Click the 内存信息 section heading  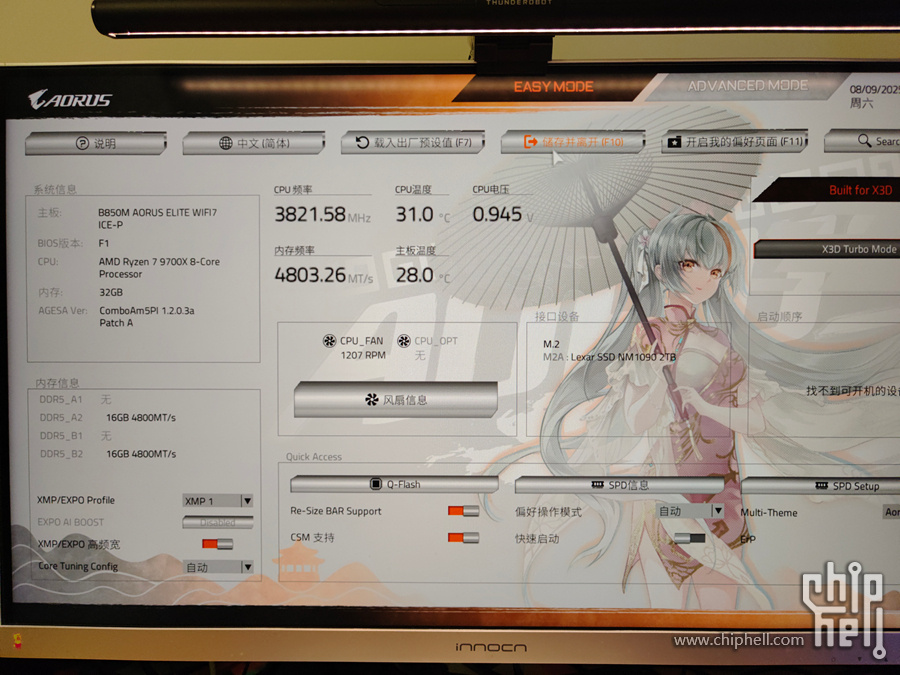click(57, 383)
